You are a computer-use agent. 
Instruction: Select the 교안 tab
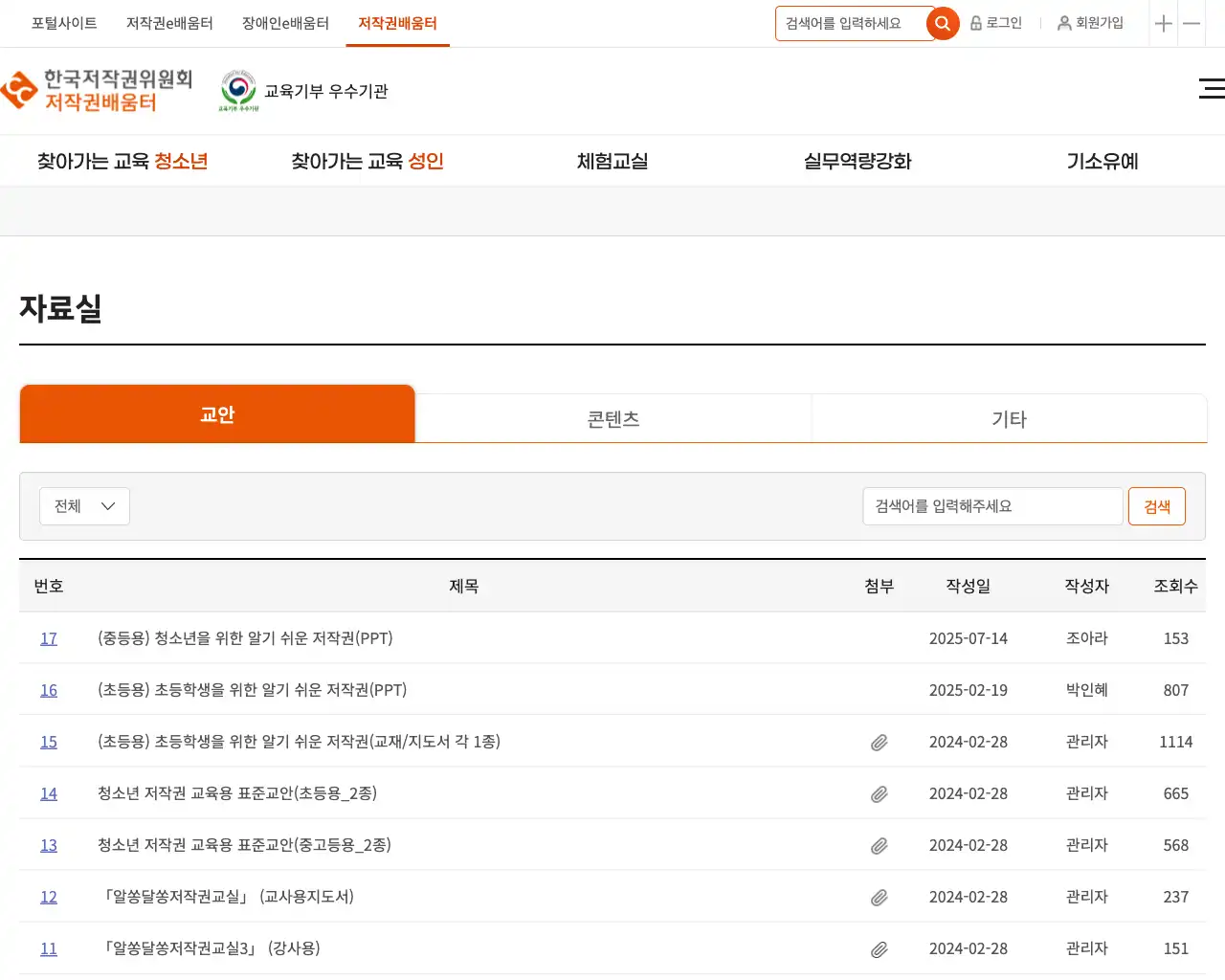pos(217,414)
